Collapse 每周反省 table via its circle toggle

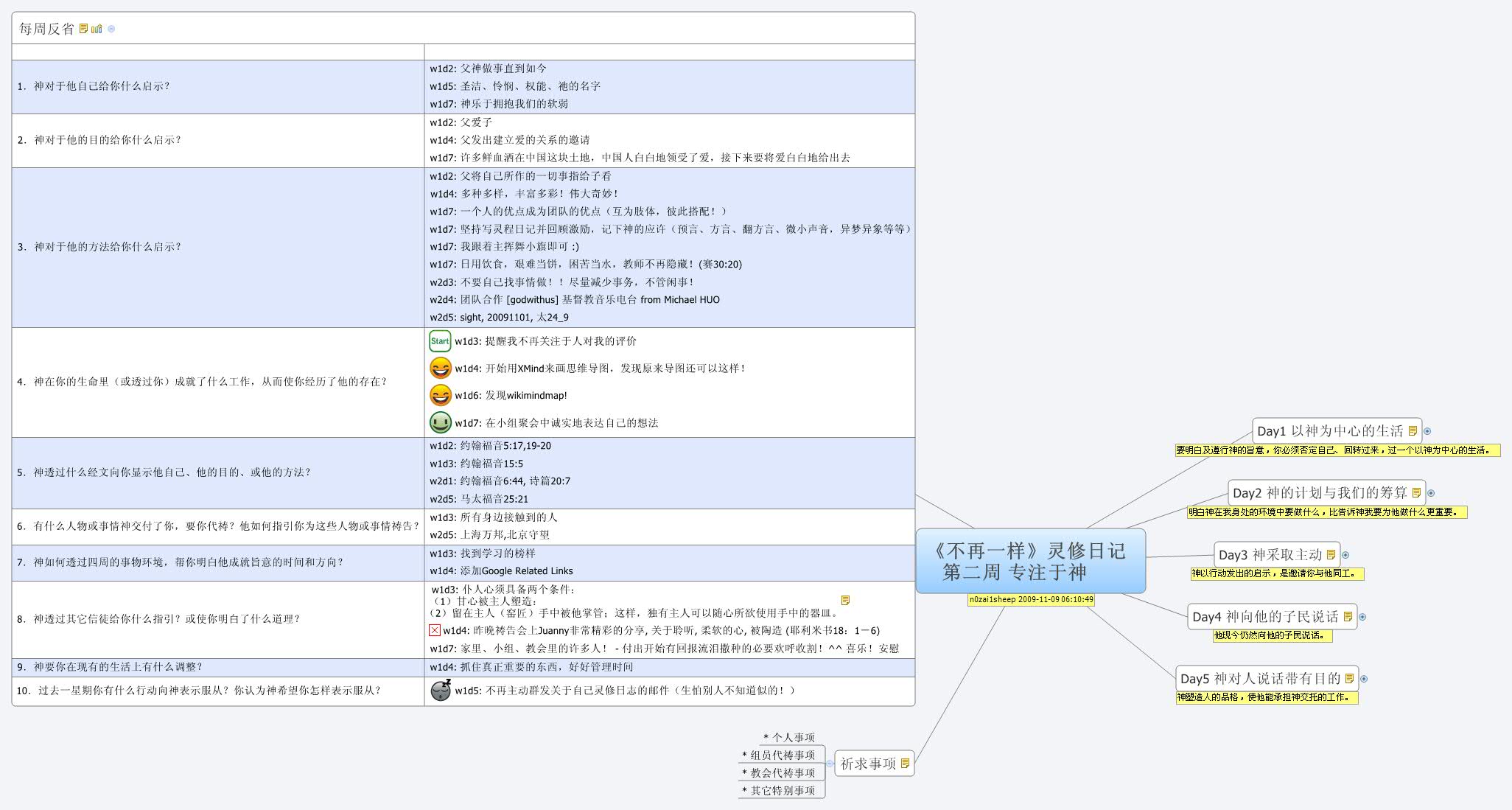(111, 28)
